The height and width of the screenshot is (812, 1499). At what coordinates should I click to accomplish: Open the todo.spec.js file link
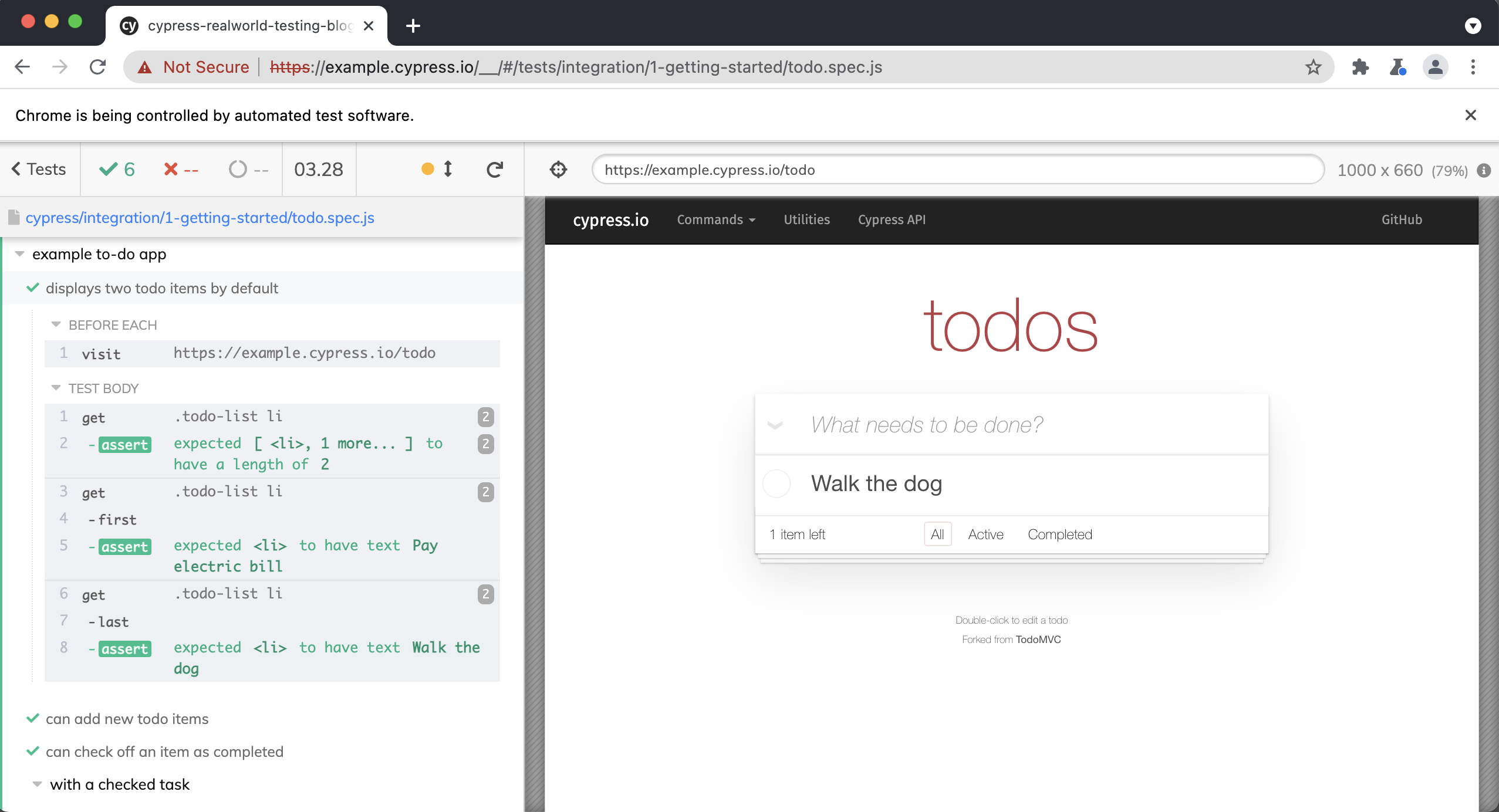(x=200, y=218)
